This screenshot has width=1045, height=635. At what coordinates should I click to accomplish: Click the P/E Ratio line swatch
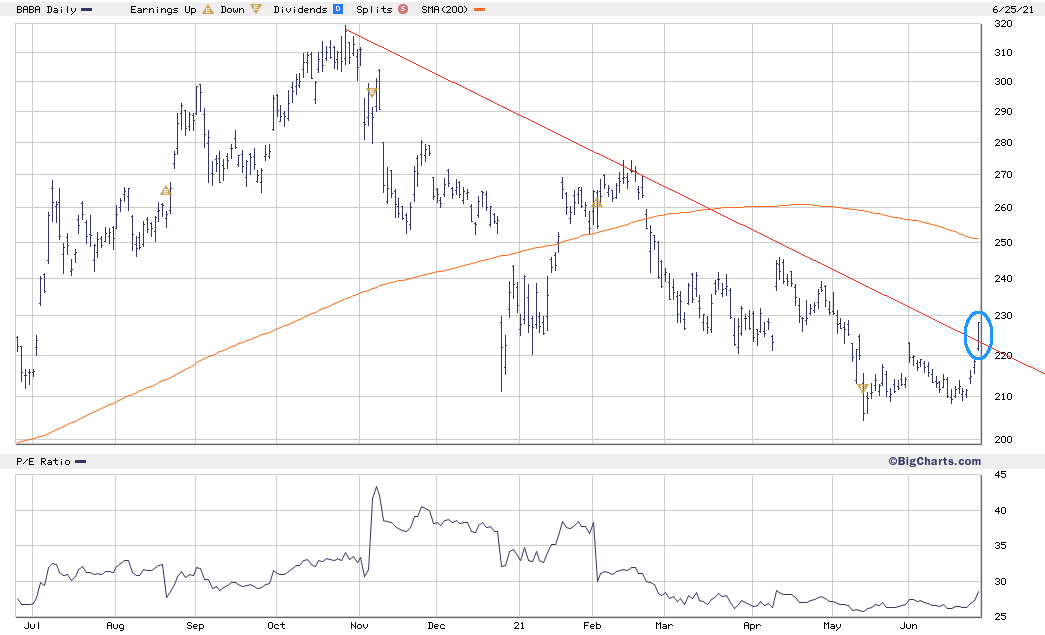click(81, 462)
